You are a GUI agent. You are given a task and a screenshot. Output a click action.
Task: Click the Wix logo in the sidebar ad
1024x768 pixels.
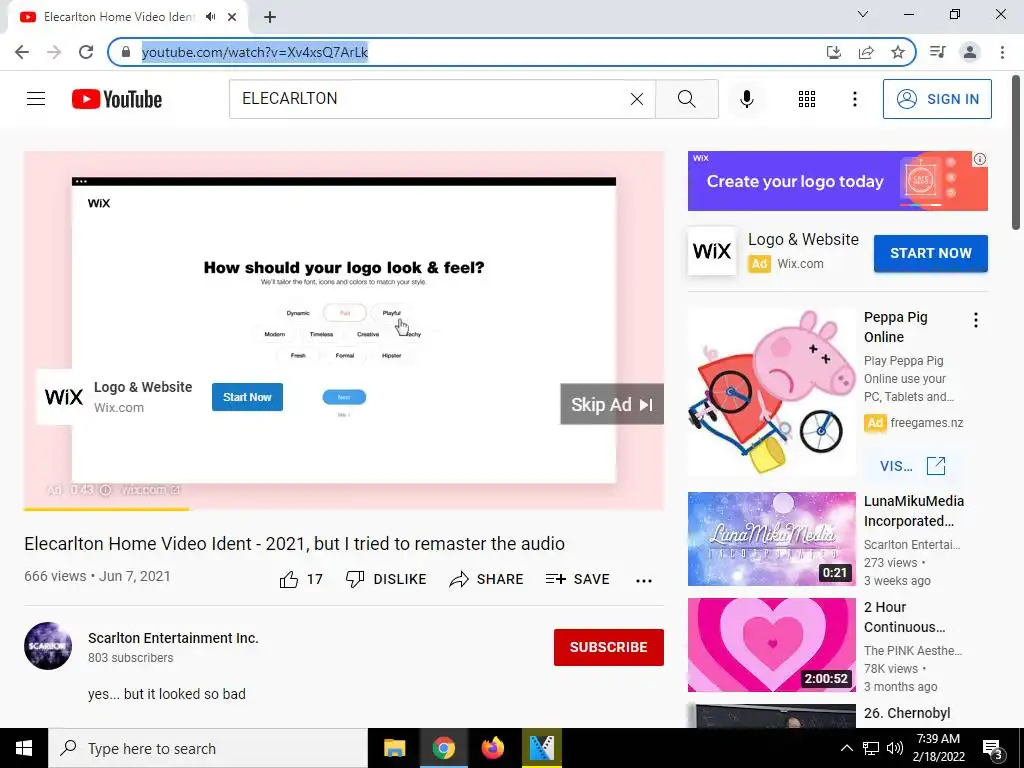pyautogui.click(x=712, y=251)
